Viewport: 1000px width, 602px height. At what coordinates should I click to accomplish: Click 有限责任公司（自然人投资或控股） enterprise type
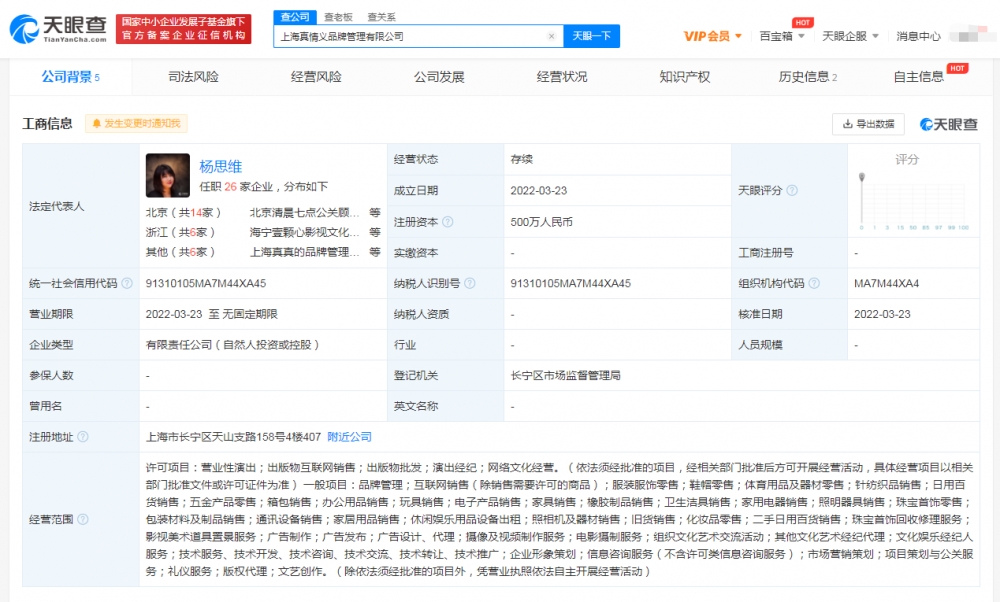coord(233,345)
